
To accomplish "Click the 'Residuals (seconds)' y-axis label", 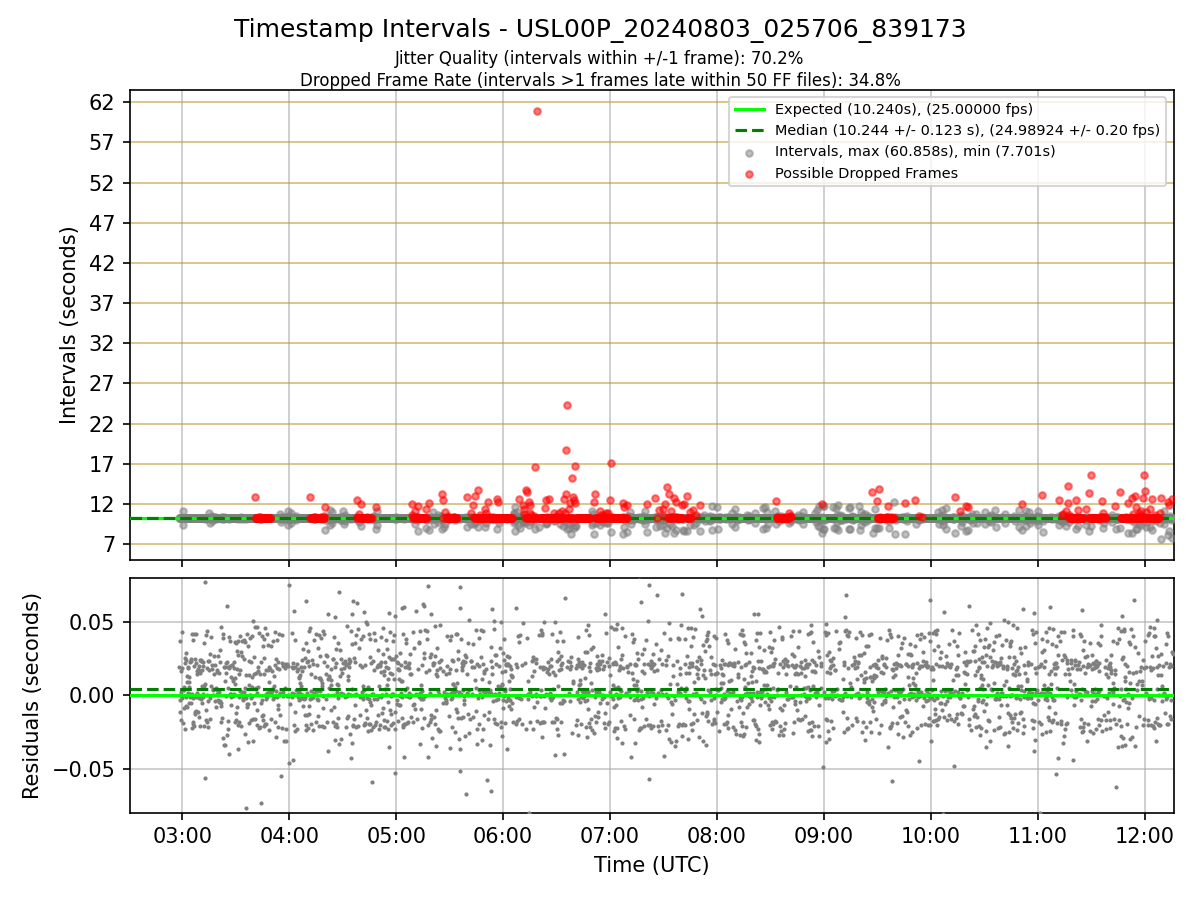I will [31, 696].
